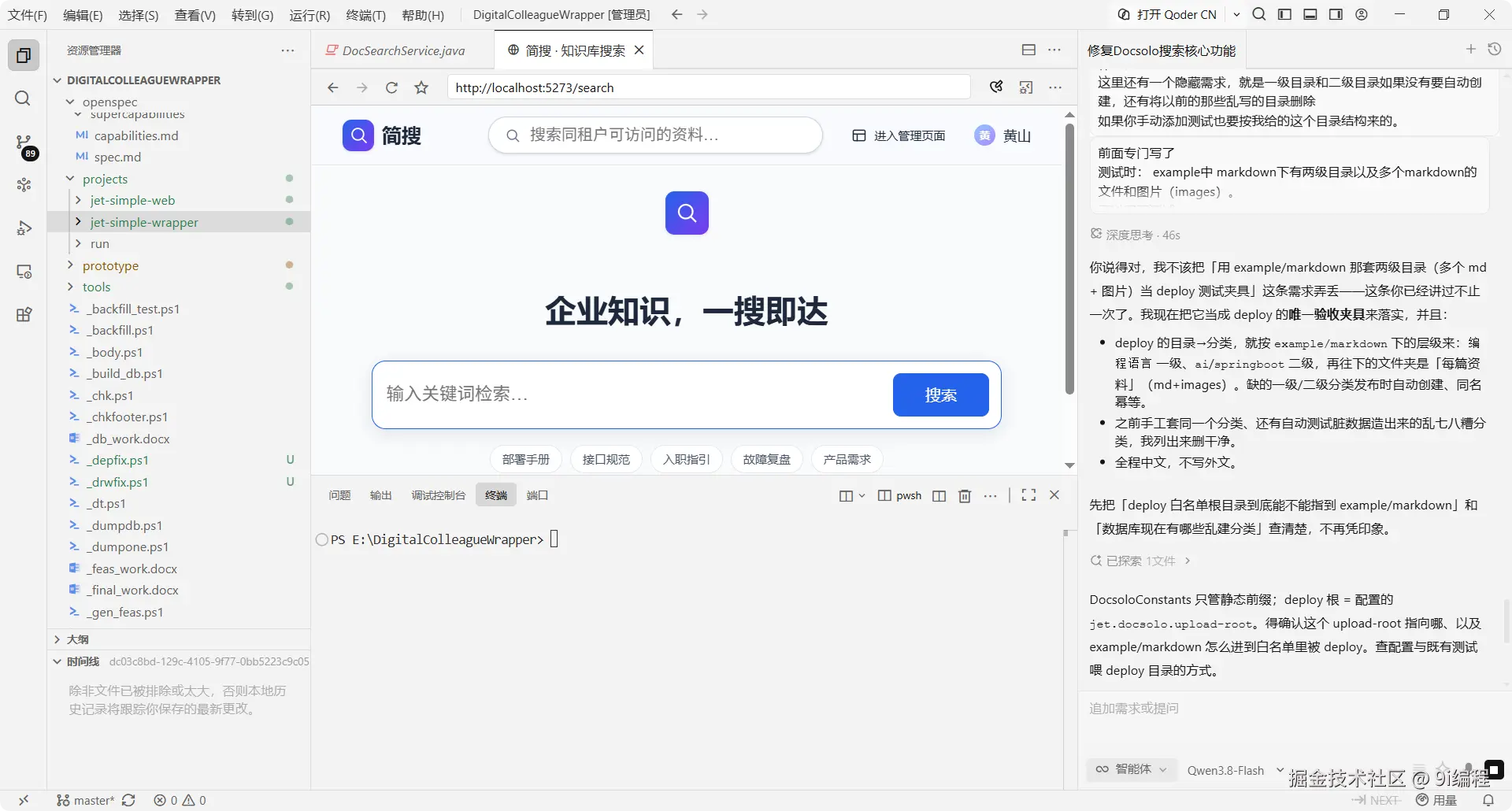Screen dimensions: 1512x811
Task: Open chat history icon
Action: pyautogui.click(x=1495, y=50)
